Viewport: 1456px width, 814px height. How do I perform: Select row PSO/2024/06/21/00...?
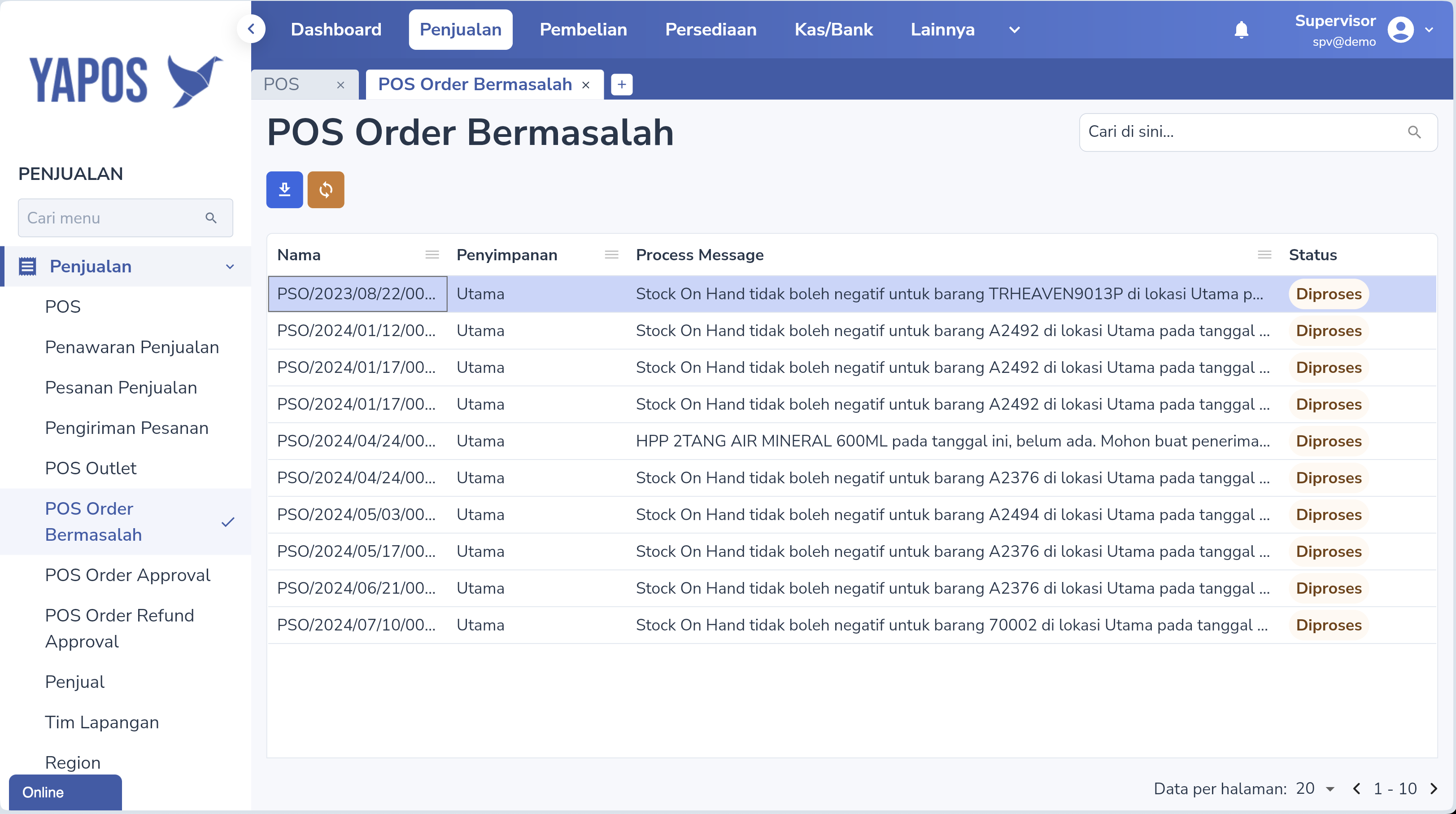click(x=852, y=588)
